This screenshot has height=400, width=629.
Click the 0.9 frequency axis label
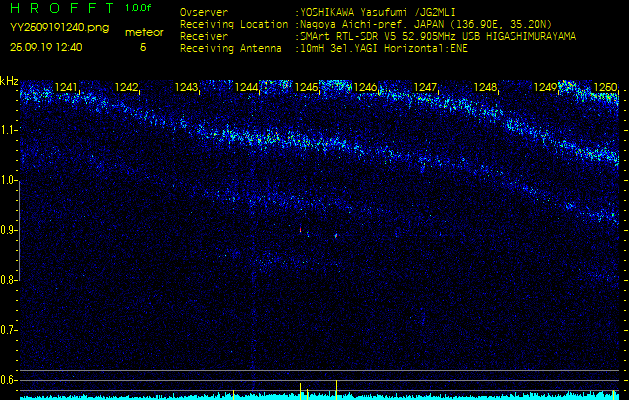[x=9, y=230]
